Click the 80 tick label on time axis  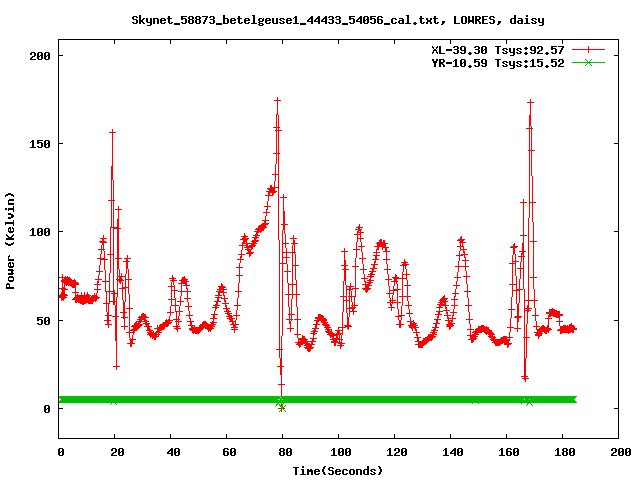pyautogui.click(x=285, y=452)
